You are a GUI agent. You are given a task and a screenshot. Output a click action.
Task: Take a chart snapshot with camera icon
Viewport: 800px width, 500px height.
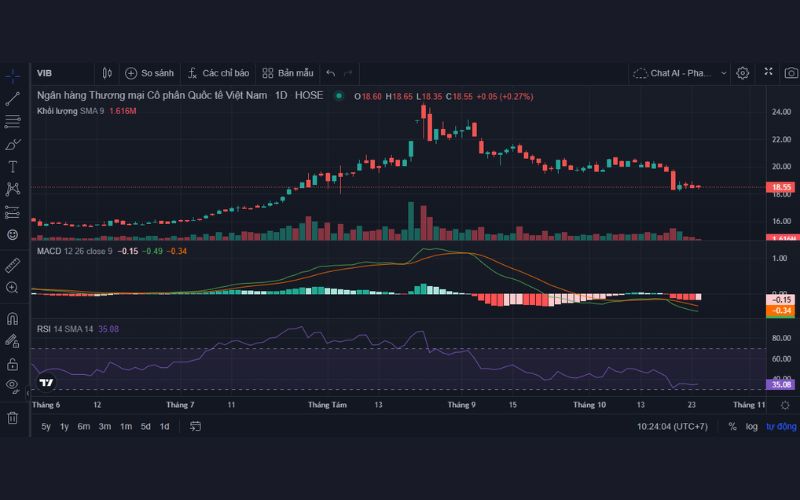pyautogui.click(x=791, y=73)
